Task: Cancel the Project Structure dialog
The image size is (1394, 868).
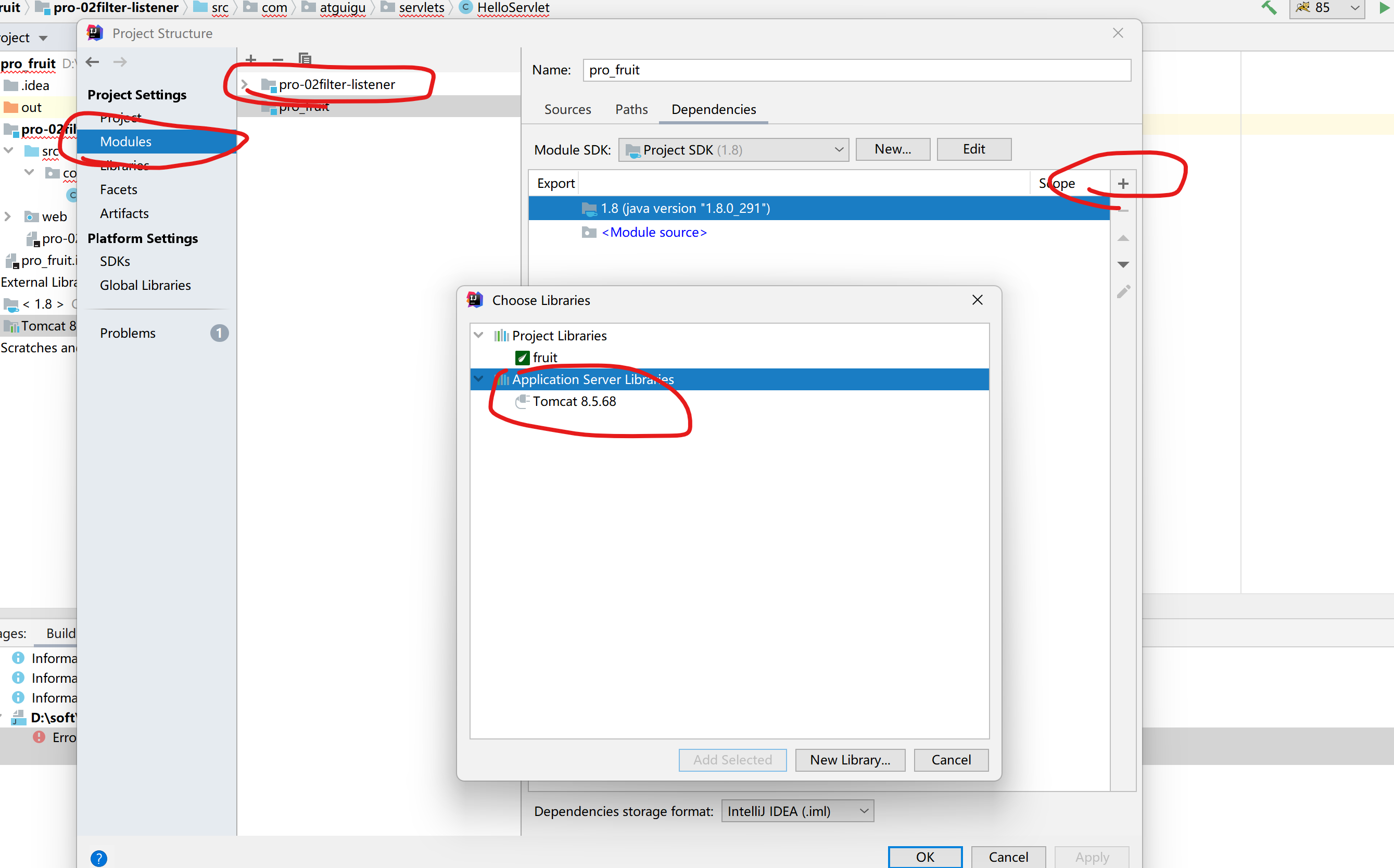Action: 1008,857
